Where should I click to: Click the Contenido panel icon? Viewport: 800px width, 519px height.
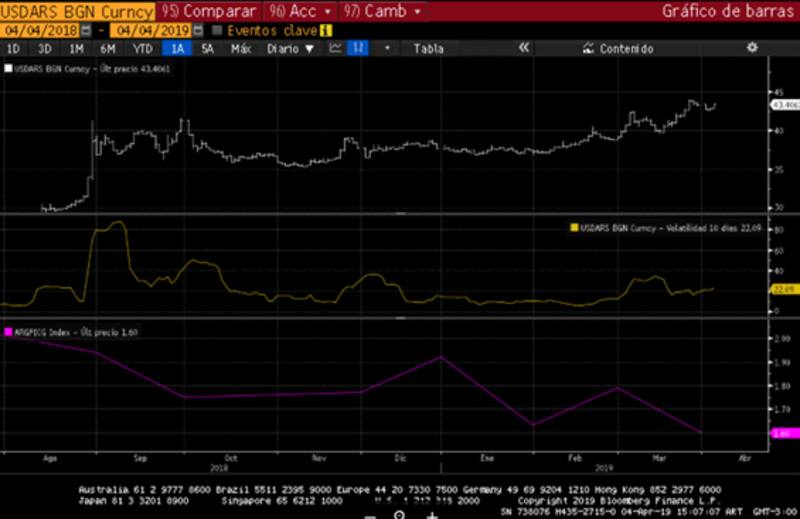[588, 48]
